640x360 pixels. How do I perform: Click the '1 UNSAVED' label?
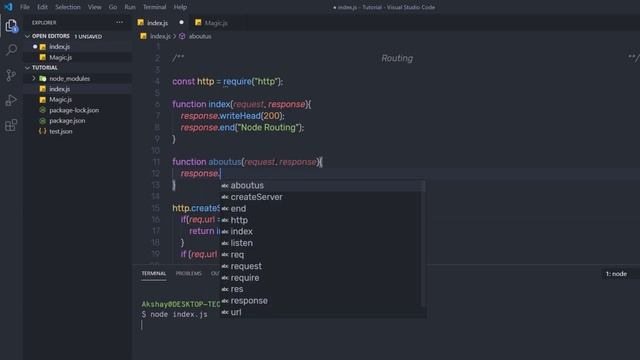click(x=88, y=36)
